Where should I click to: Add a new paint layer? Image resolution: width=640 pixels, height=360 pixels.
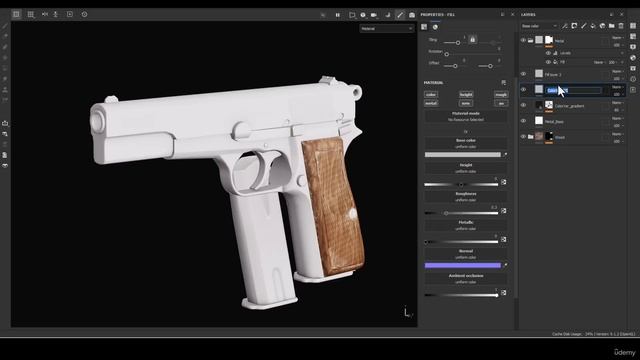coord(584,26)
